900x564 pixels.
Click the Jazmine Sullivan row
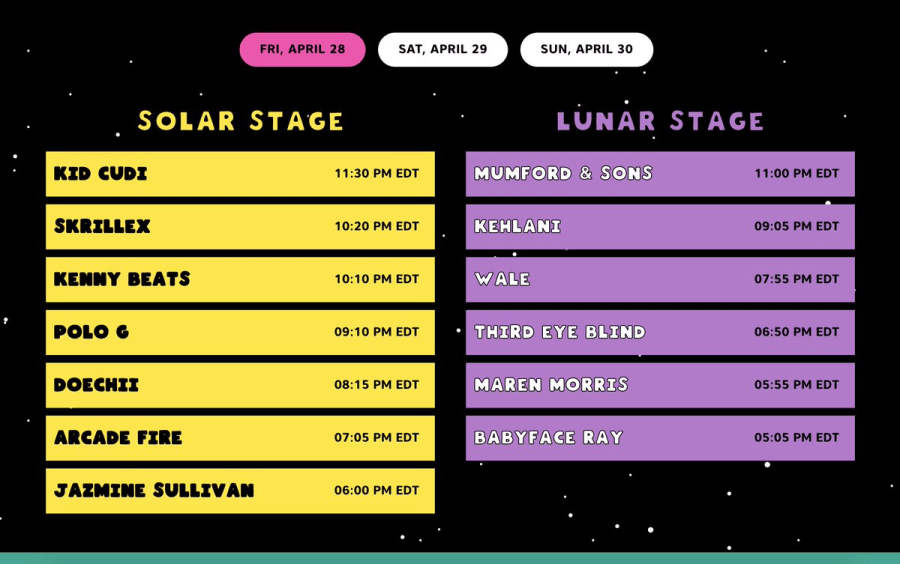(240, 491)
